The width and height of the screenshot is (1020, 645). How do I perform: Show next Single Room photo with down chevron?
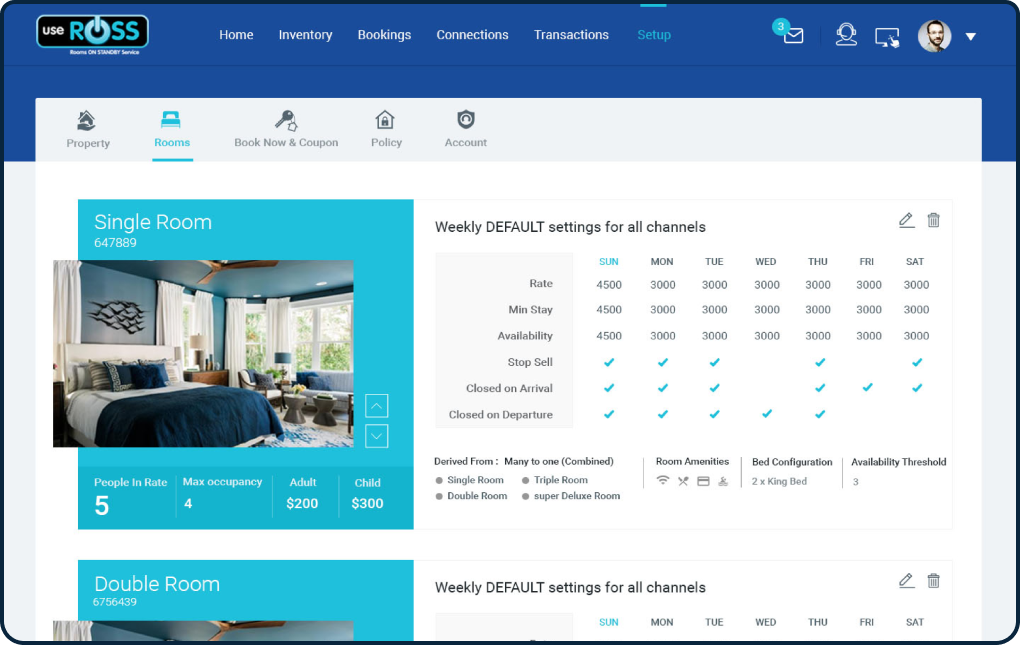[377, 436]
